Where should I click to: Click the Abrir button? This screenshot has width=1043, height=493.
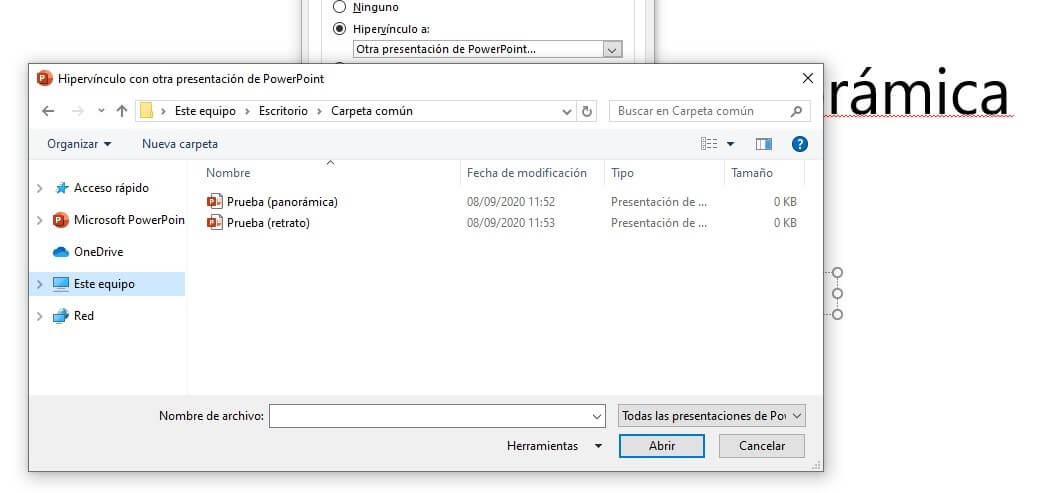pyautogui.click(x=662, y=446)
